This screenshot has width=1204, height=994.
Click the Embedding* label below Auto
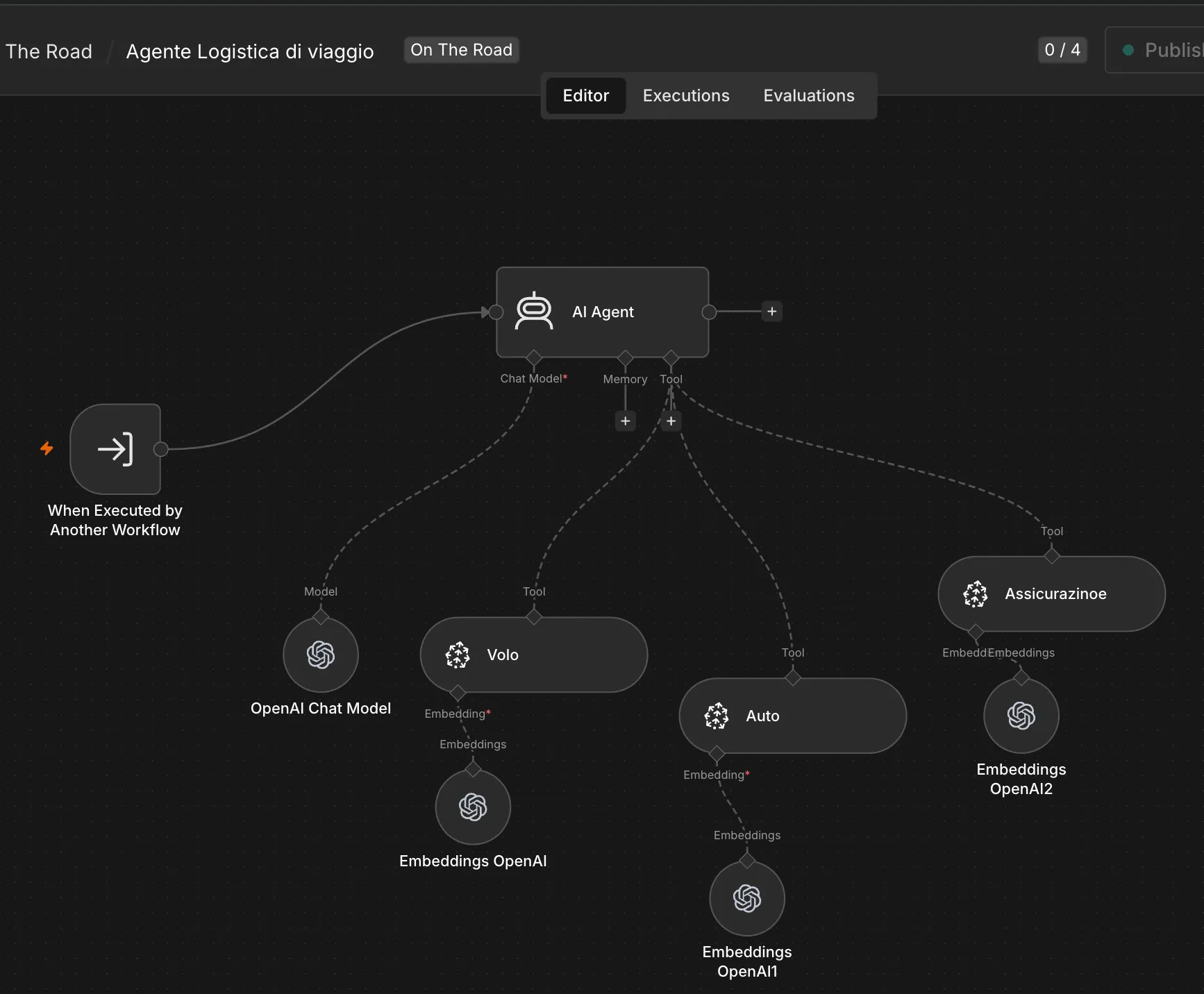click(x=717, y=775)
